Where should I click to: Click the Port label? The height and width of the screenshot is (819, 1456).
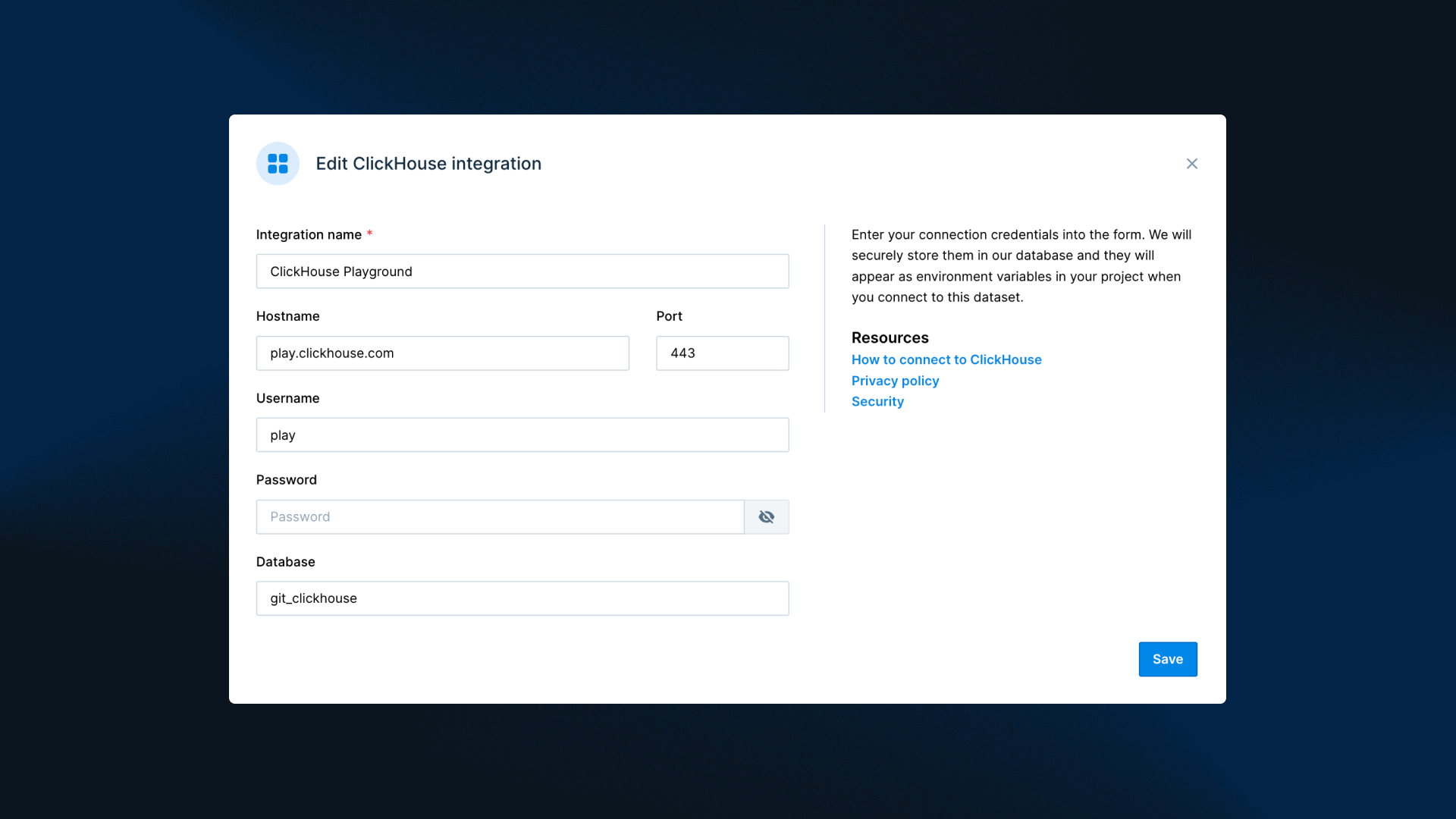670,316
